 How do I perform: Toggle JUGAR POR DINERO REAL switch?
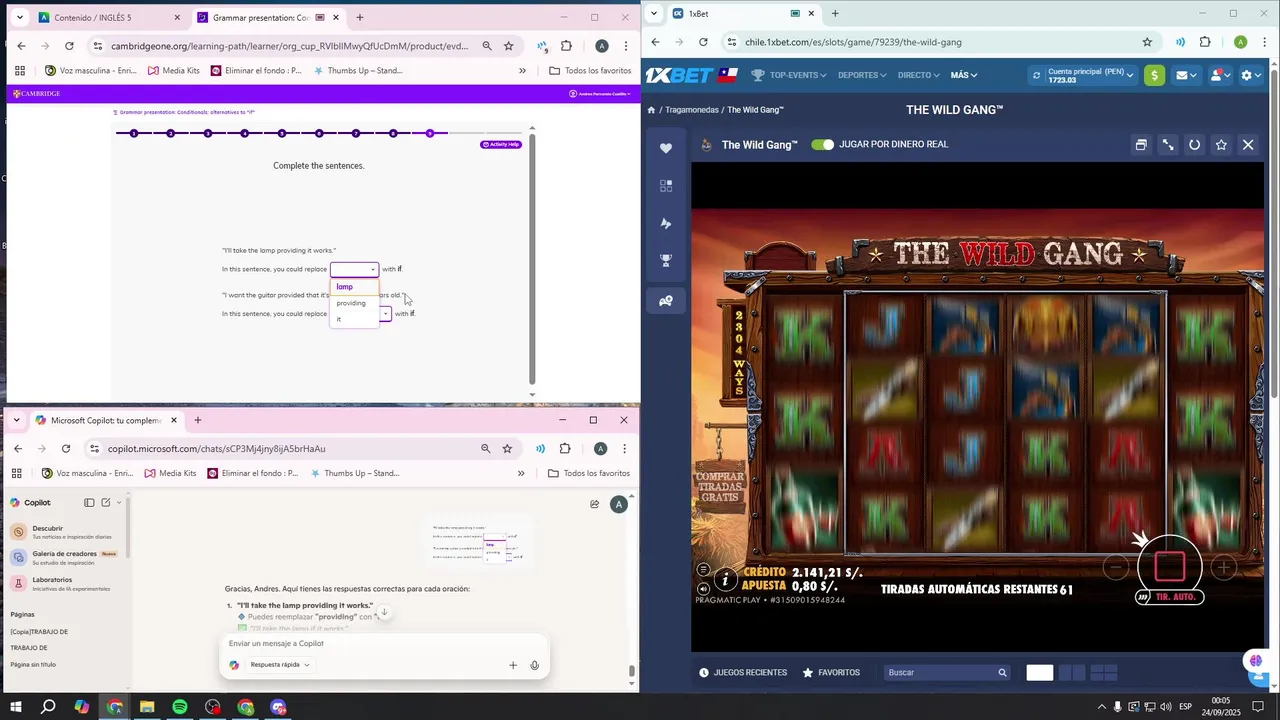click(x=822, y=145)
